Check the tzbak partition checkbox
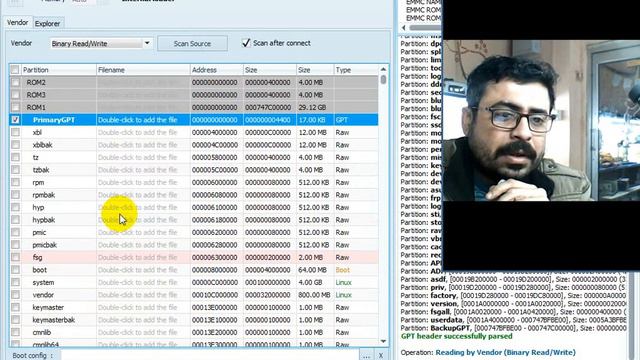The height and width of the screenshot is (360, 640). [x=15, y=170]
